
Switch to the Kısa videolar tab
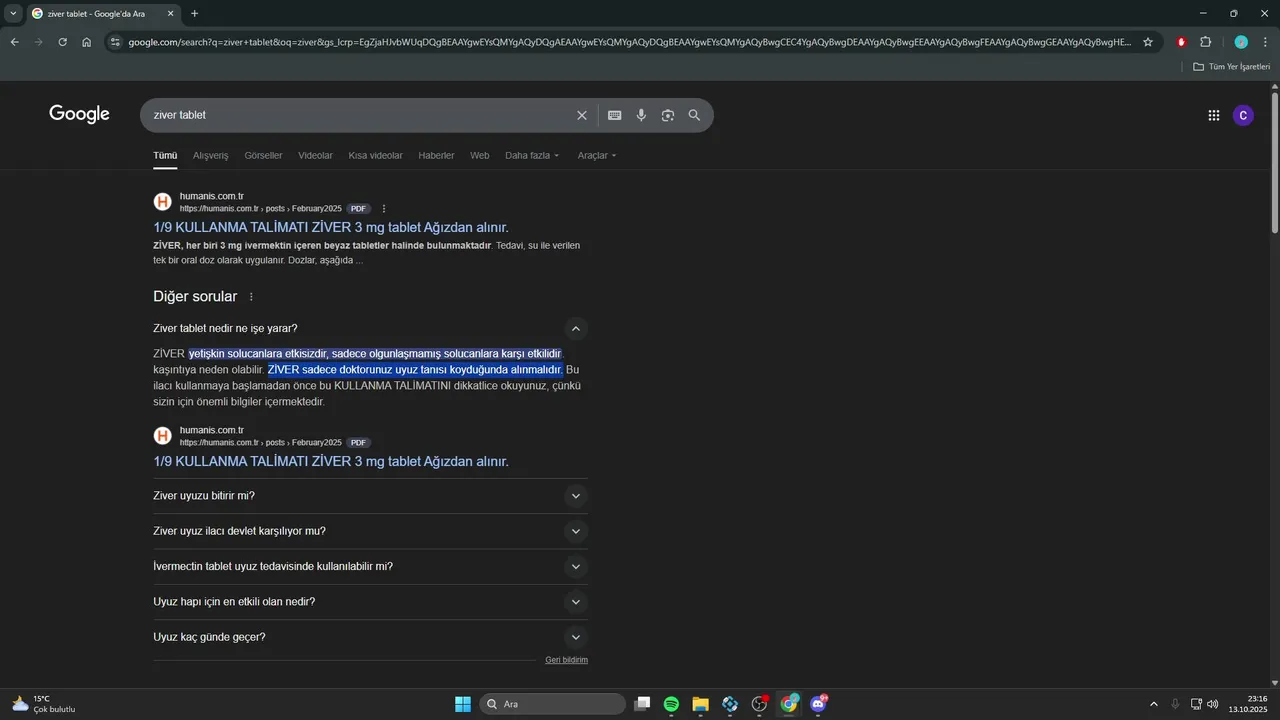coord(375,155)
